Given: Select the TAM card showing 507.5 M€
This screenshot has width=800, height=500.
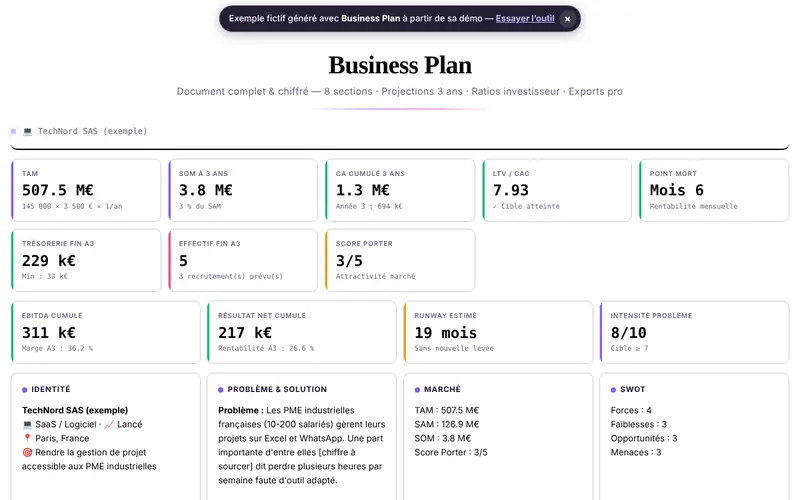Looking at the screenshot, I should pyautogui.click(x=86, y=190).
